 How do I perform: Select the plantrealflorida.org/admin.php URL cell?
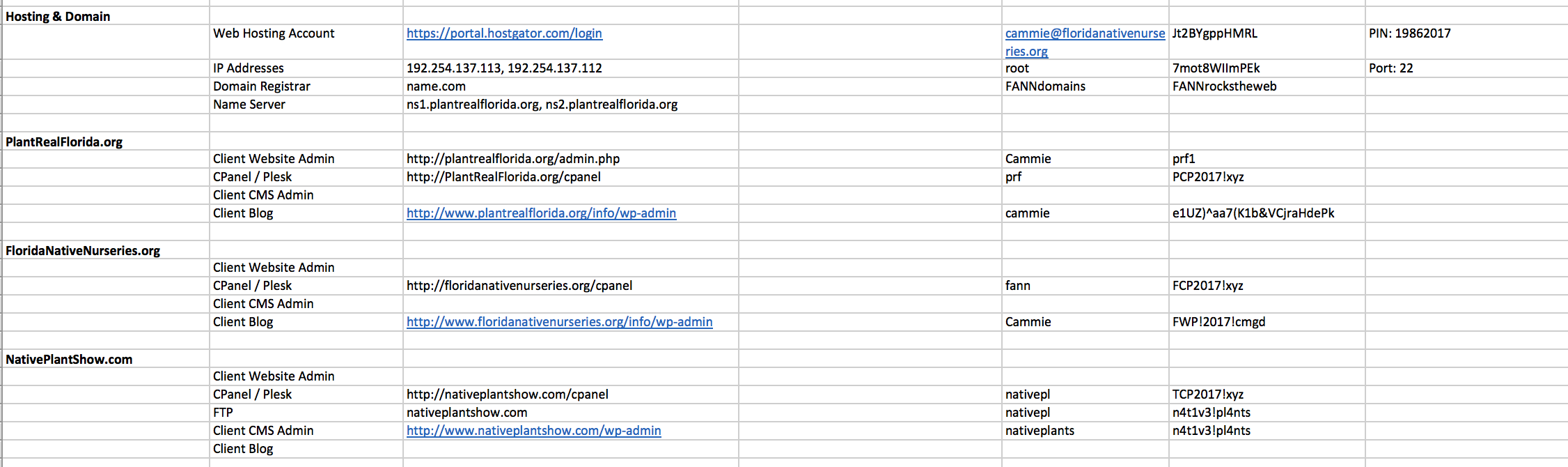(513, 159)
